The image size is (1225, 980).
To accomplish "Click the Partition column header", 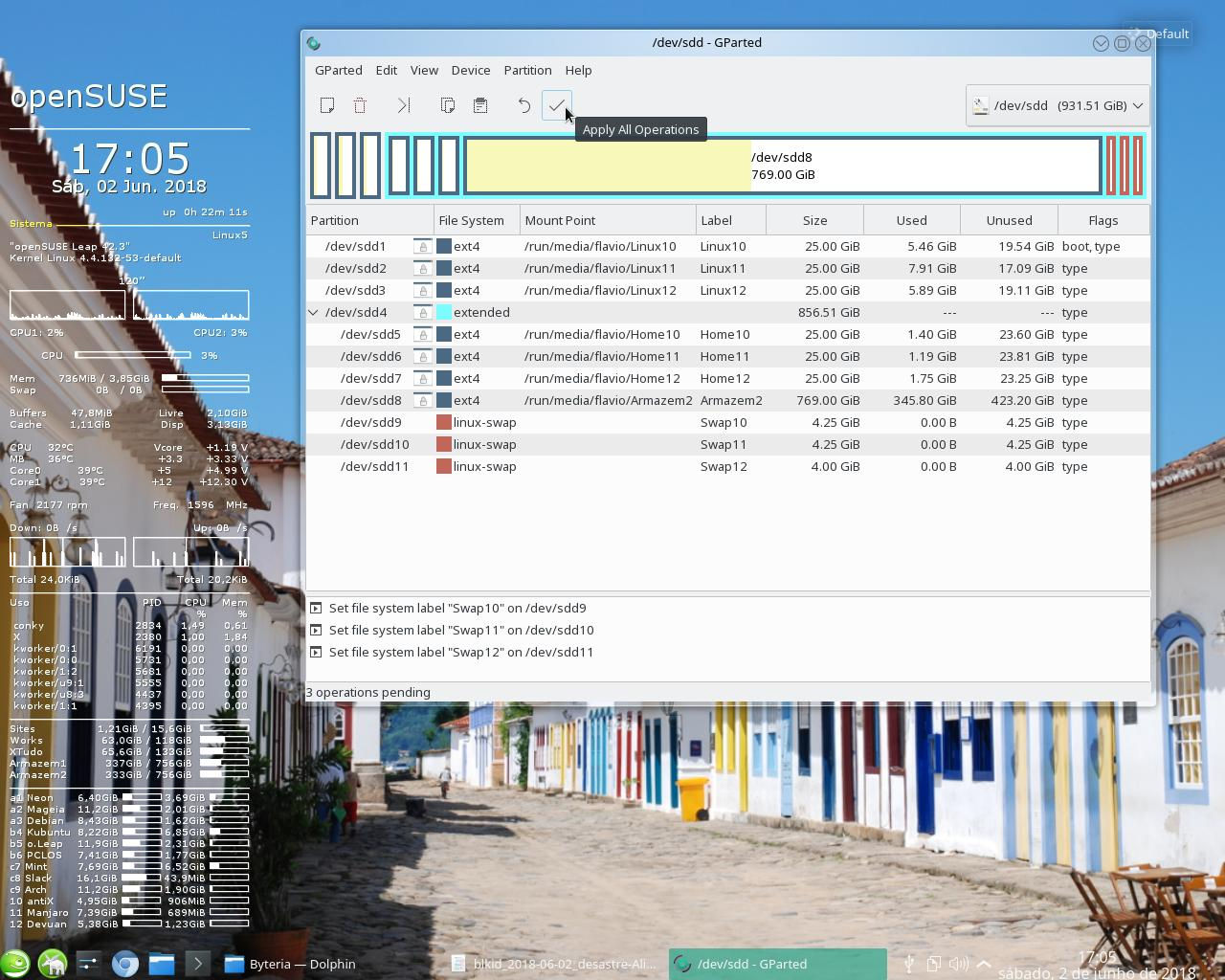I will (x=370, y=220).
